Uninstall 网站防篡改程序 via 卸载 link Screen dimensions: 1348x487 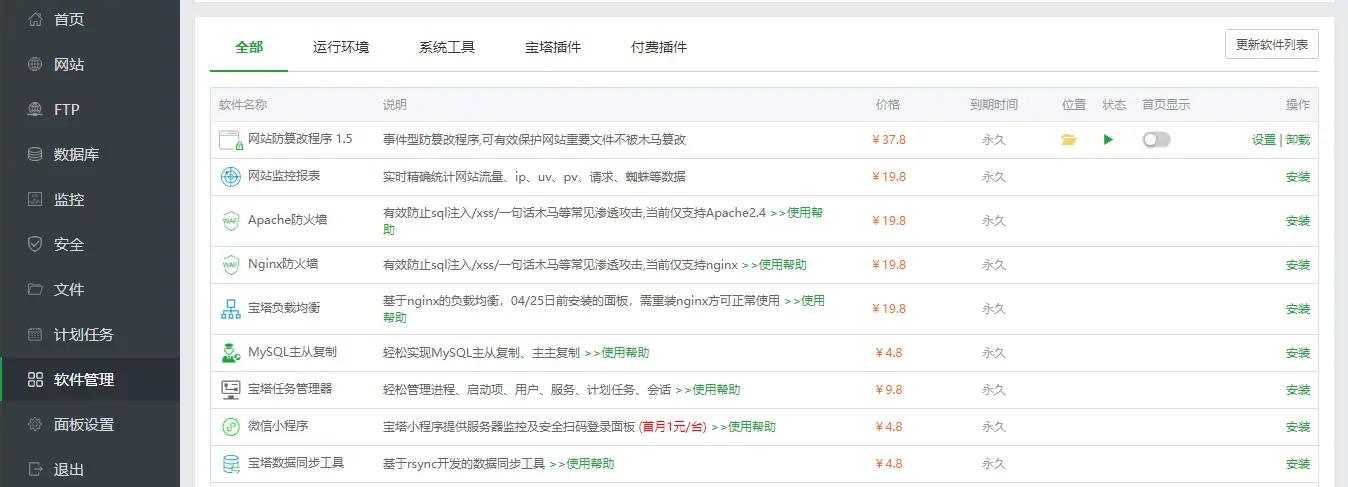[x=1298, y=140]
